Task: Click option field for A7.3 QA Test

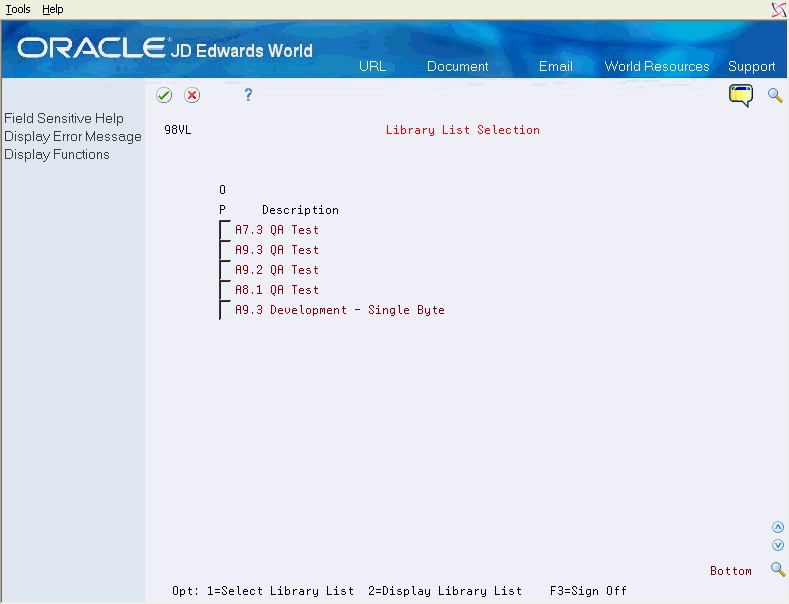Action: 225,230
